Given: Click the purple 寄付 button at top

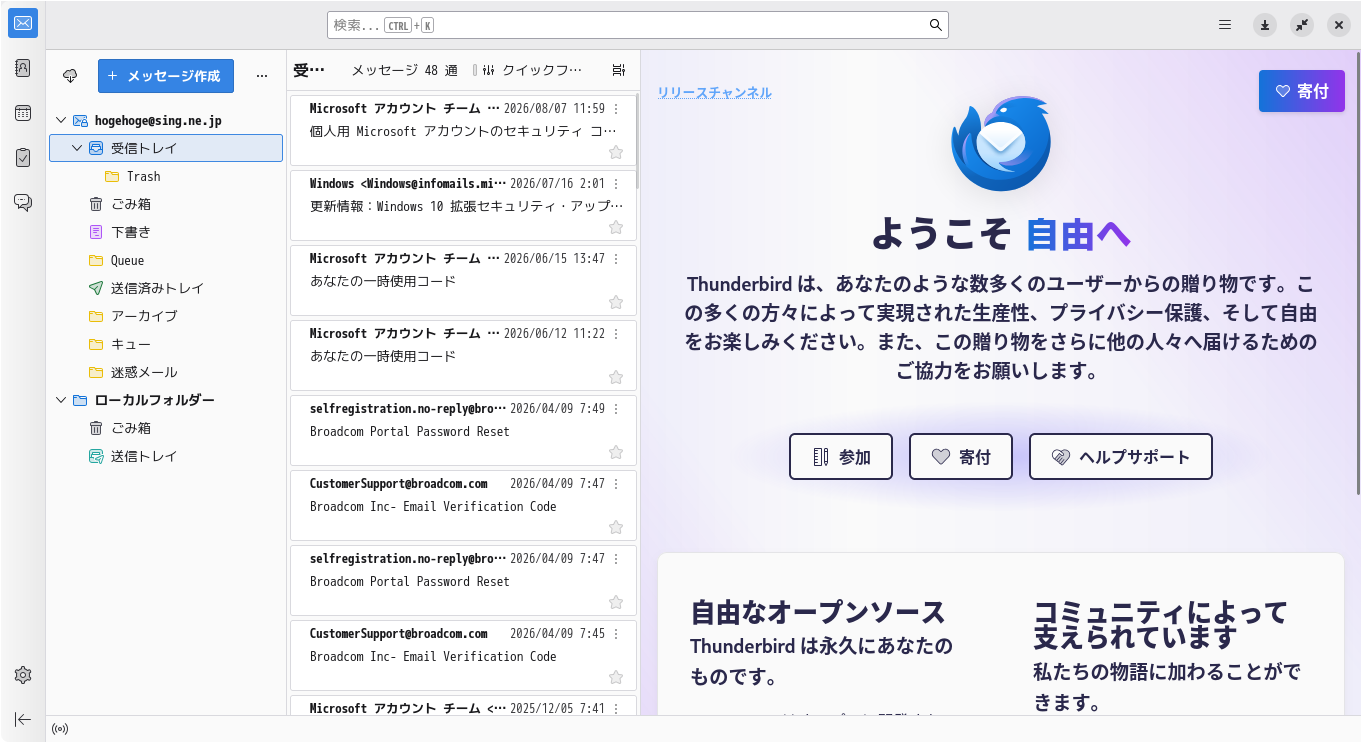Looking at the screenshot, I should (1301, 91).
